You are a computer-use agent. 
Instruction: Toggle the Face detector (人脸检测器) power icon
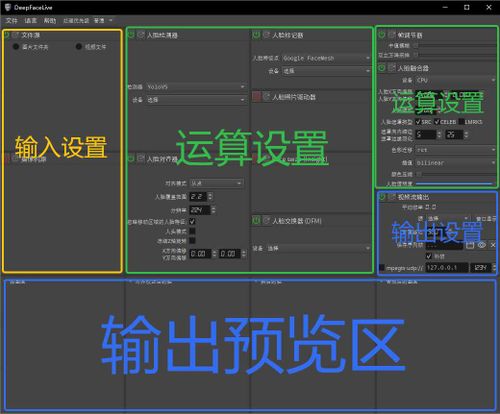coord(131,35)
